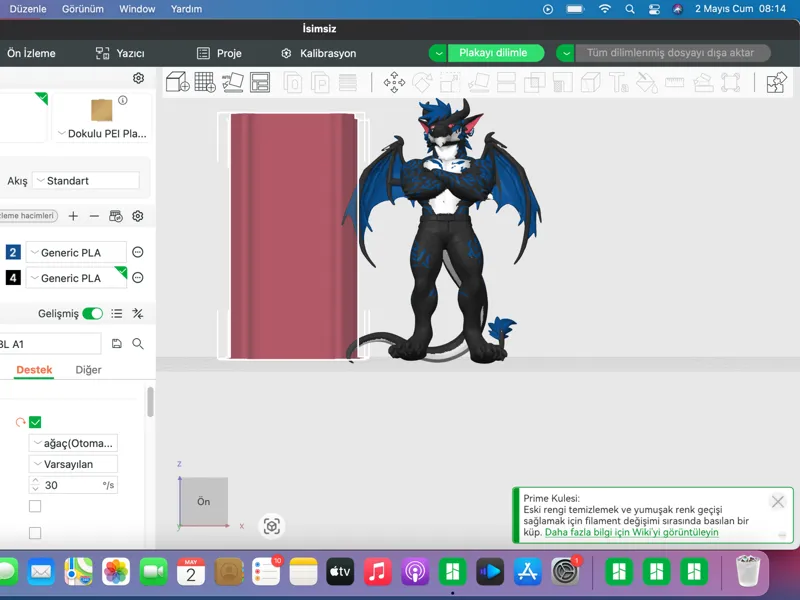The width and height of the screenshot is (800, 600).
Task: Expand arrow next to Plakayı dilimle
Action: 438,53
